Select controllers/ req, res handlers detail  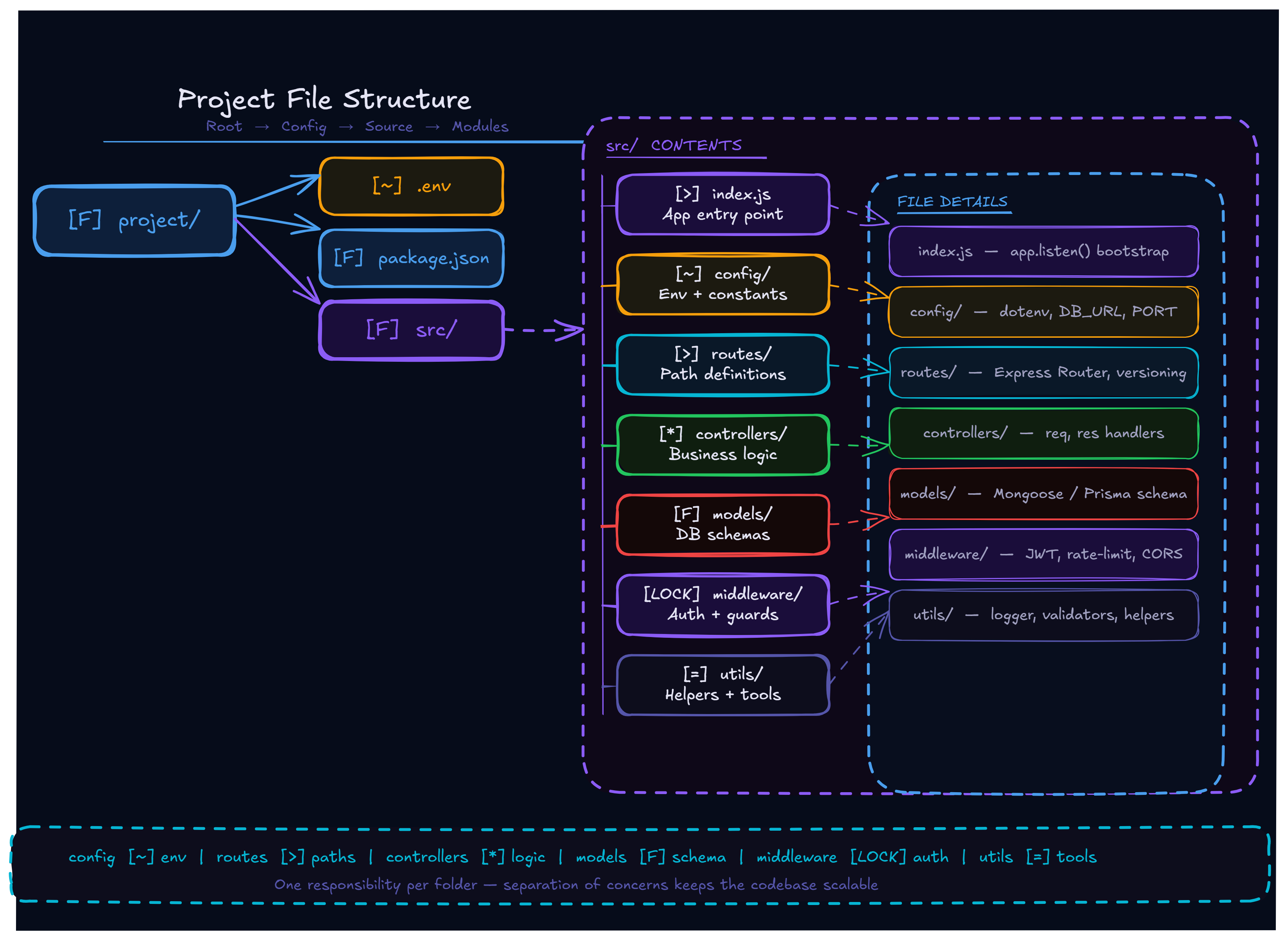[x=1043, y=433]
